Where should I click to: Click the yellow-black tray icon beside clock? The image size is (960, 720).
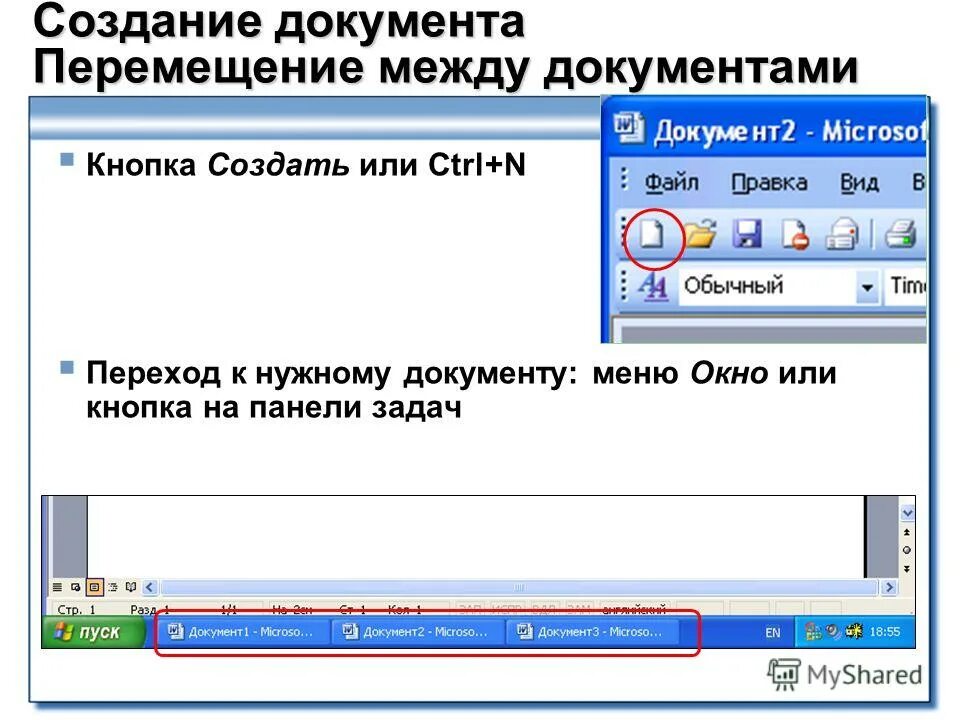[853, 631]
